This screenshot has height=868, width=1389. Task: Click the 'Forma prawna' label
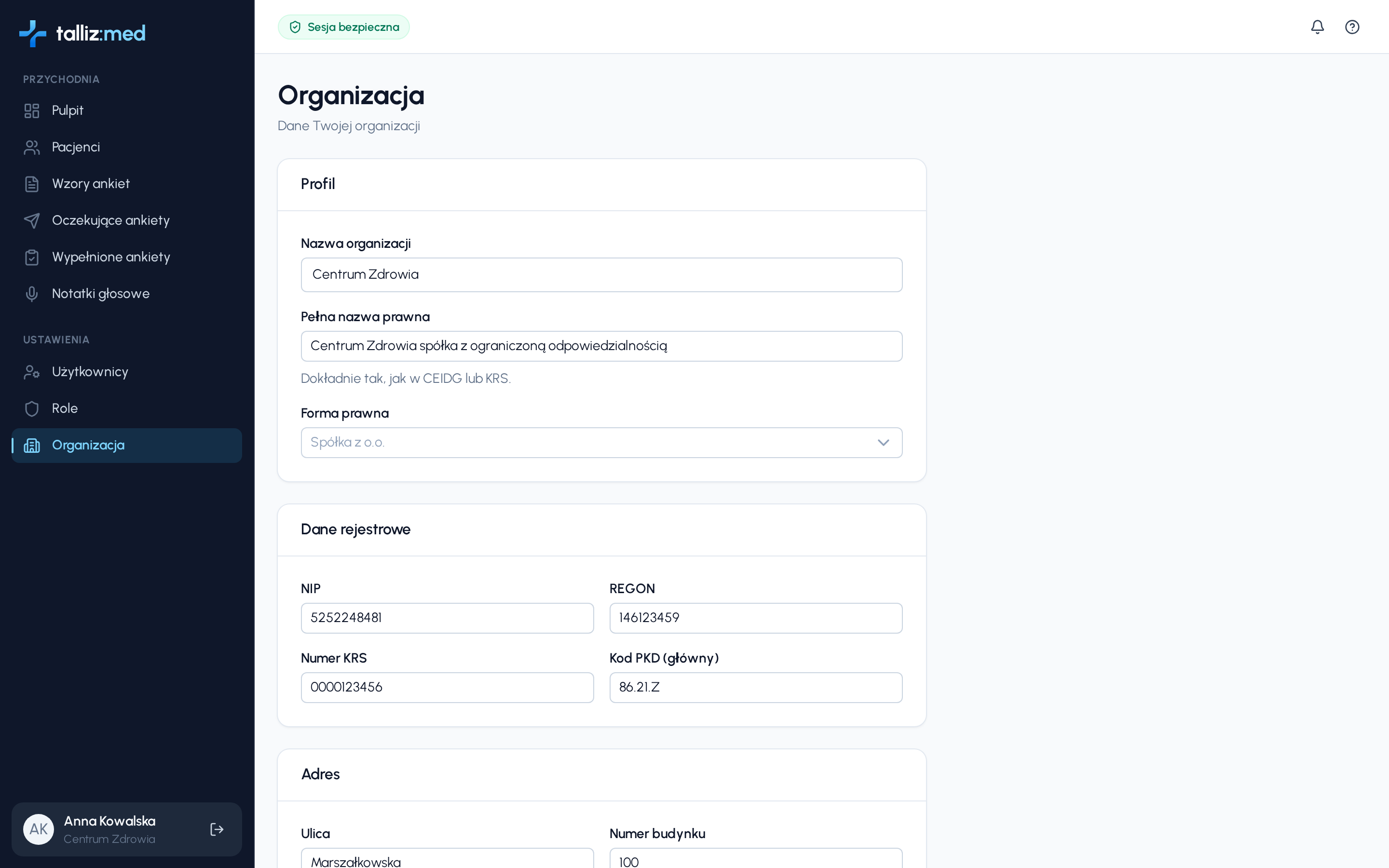pos(344,413)
